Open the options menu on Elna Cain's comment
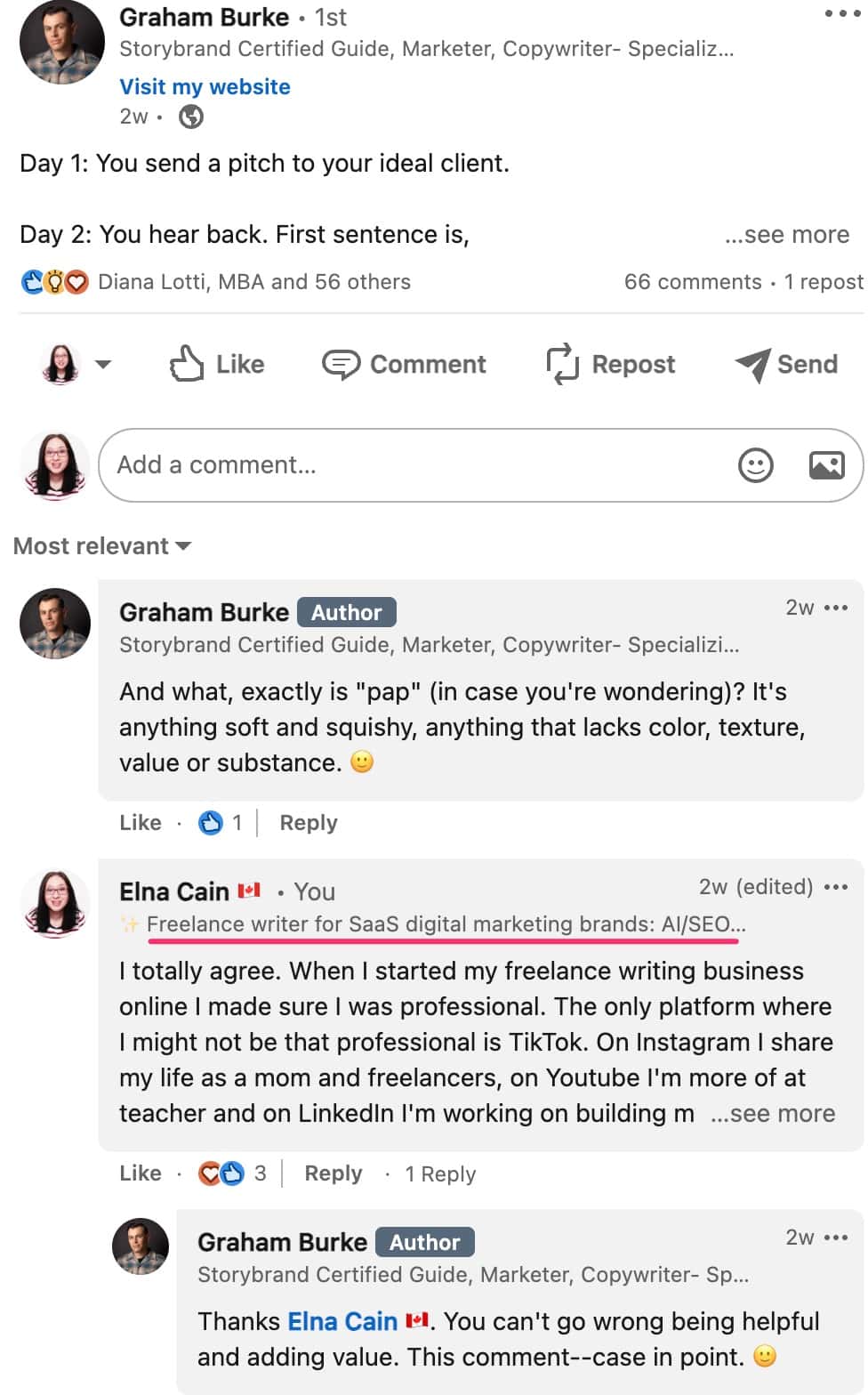Image resolution: width=868 pixels, height=1395 pixels. tap(835, 887)
